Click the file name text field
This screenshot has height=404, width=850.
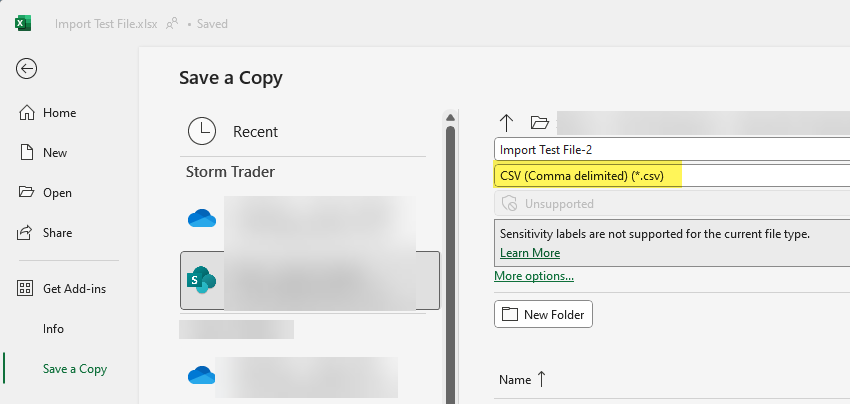670,149
